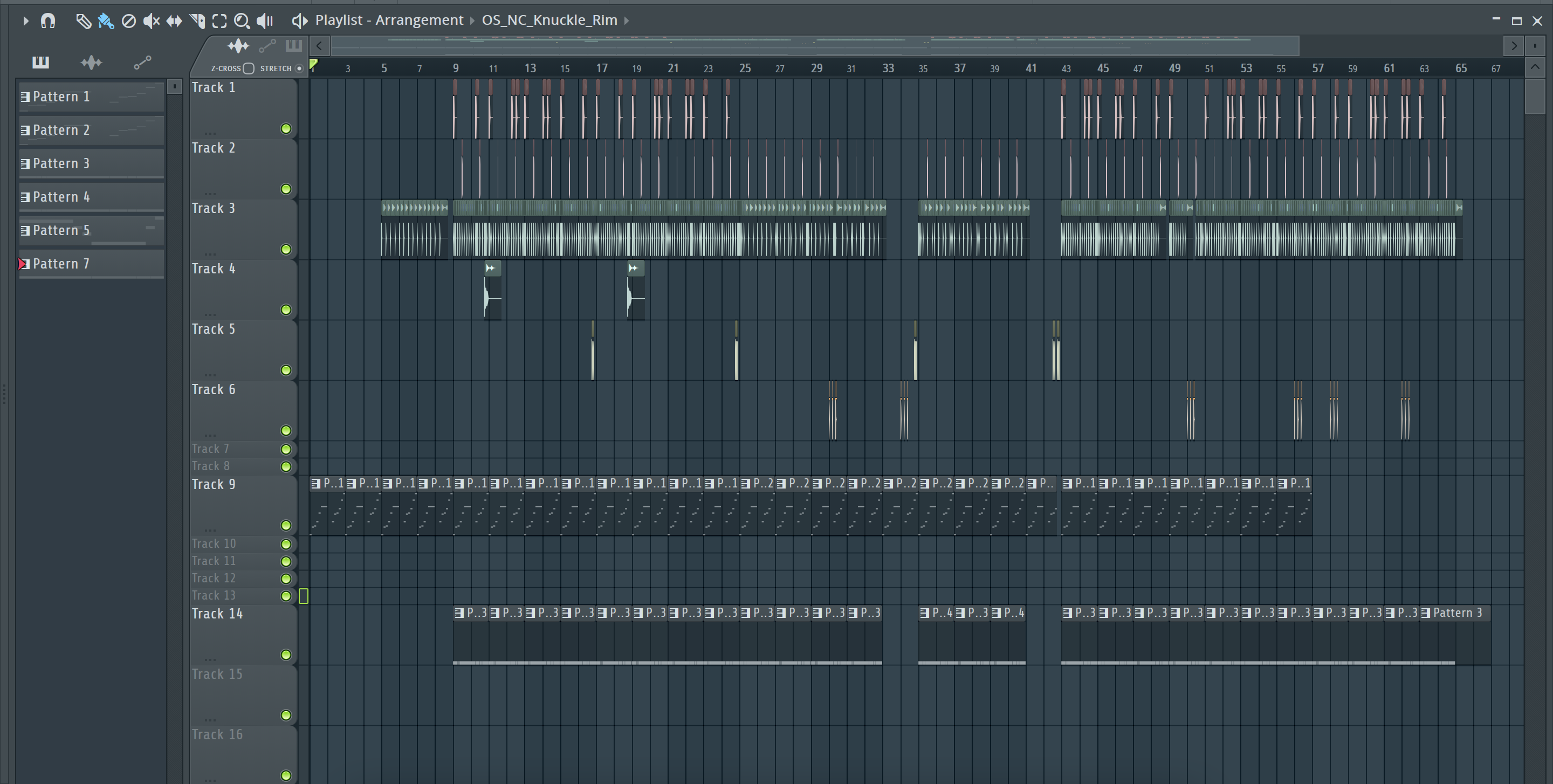Open second Track 4 audio clip menu
The image size is (1553, 784).
[633, 268]
